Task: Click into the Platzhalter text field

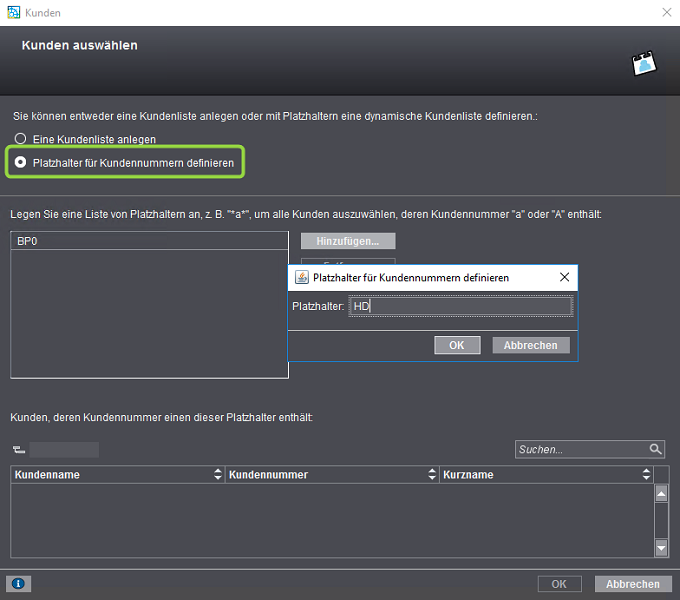Action: [x=462, y=307]
